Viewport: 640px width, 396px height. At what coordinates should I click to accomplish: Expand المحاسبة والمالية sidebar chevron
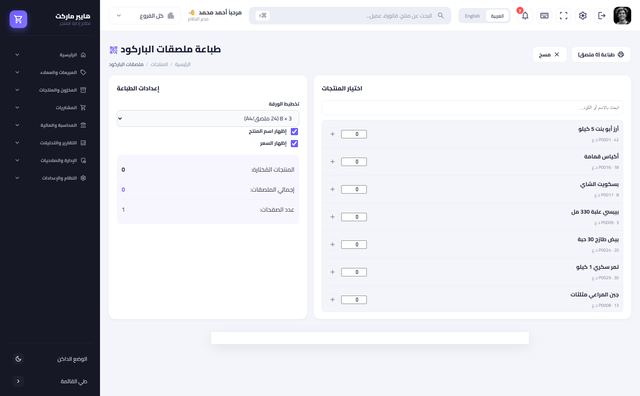tap(17, 125)
